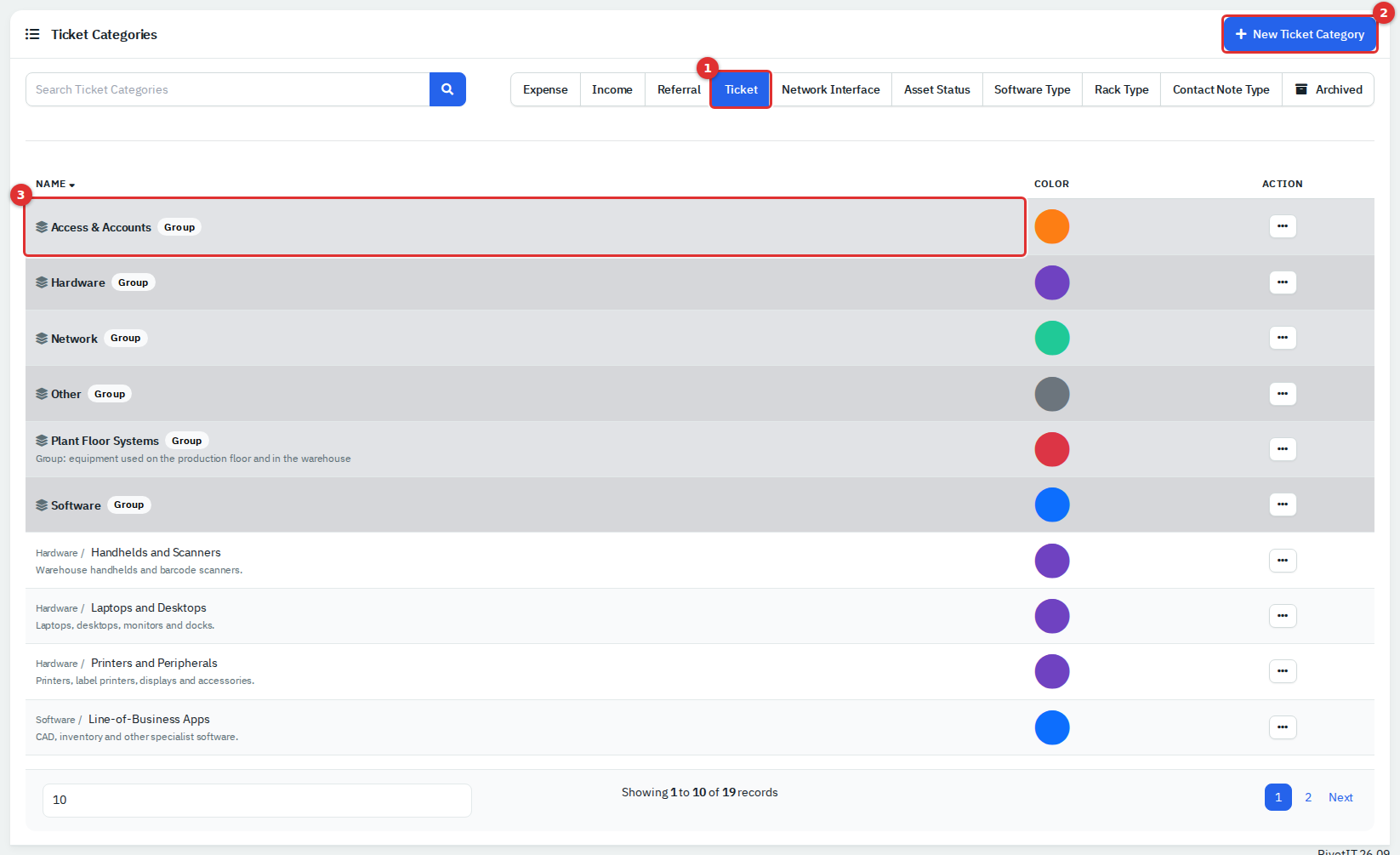Click the green color swatch for Network
This screenshot has width=1400, height=855.
click(x=1052, y=338)
